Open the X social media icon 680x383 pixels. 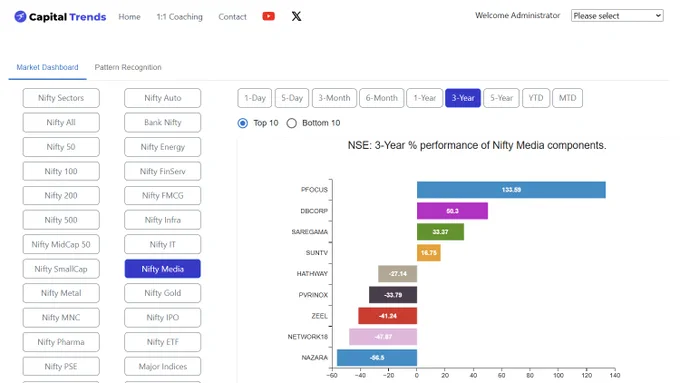click(x=296, y=16)
